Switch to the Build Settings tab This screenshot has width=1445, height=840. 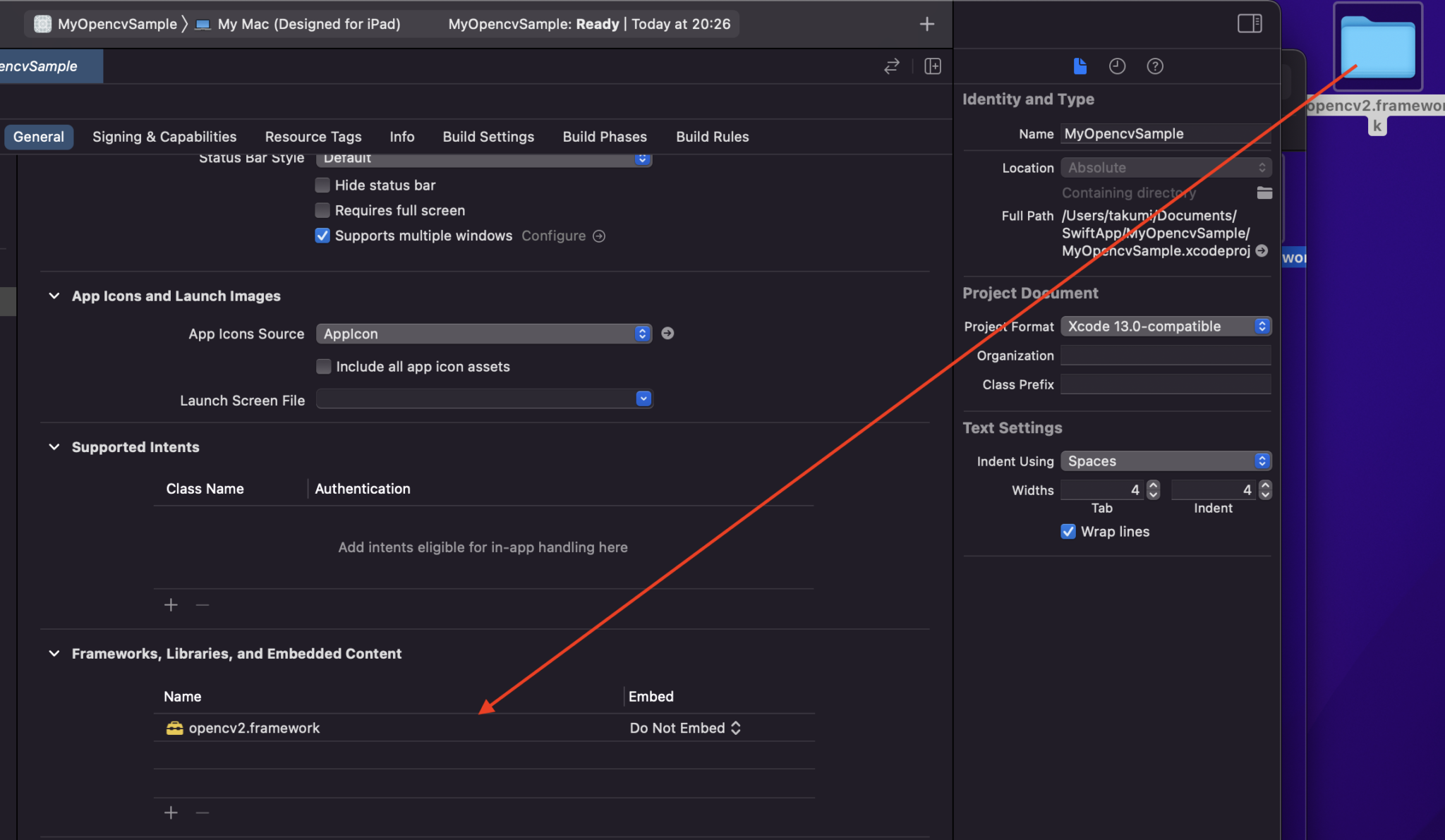point(488,136)
